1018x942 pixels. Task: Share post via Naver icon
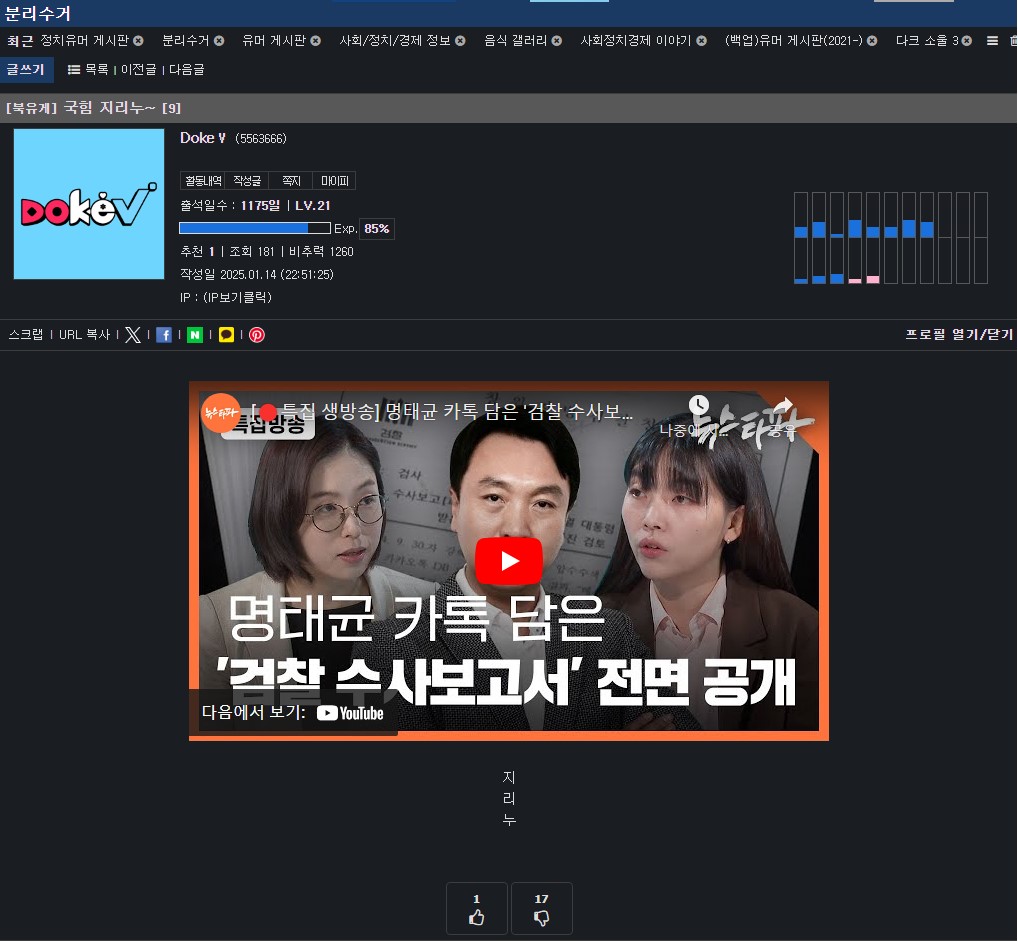[x=195, y=335]
